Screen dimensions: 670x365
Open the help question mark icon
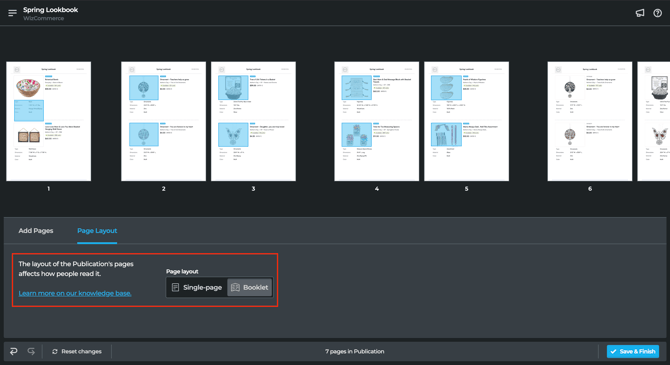point(658,13)
